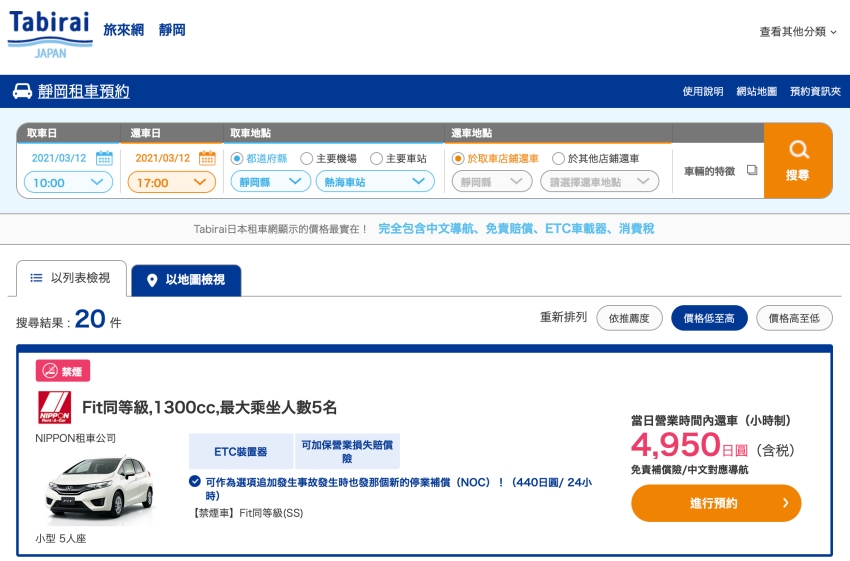
Task: Click the magnifier search icon
Action: coord(799,149)
